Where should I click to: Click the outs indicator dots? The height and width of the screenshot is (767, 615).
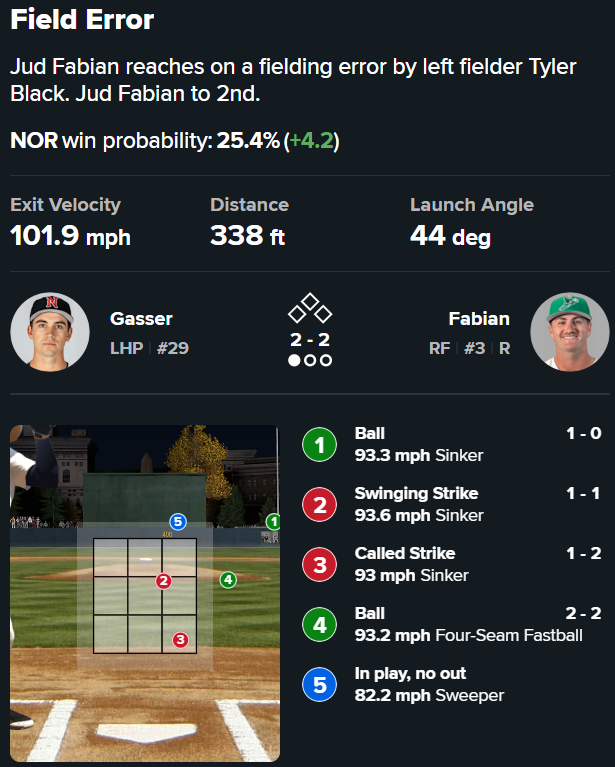click(310, 360)
